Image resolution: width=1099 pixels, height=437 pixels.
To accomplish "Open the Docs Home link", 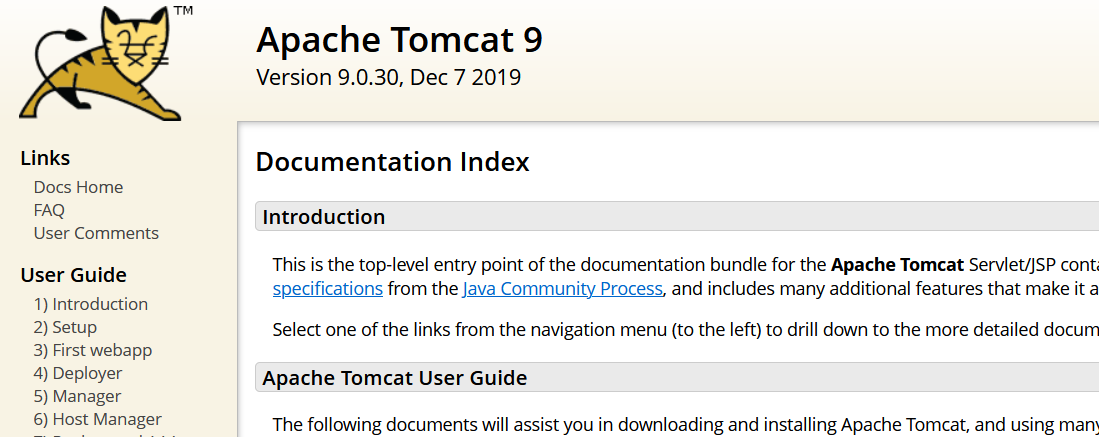I will point(78,187).
